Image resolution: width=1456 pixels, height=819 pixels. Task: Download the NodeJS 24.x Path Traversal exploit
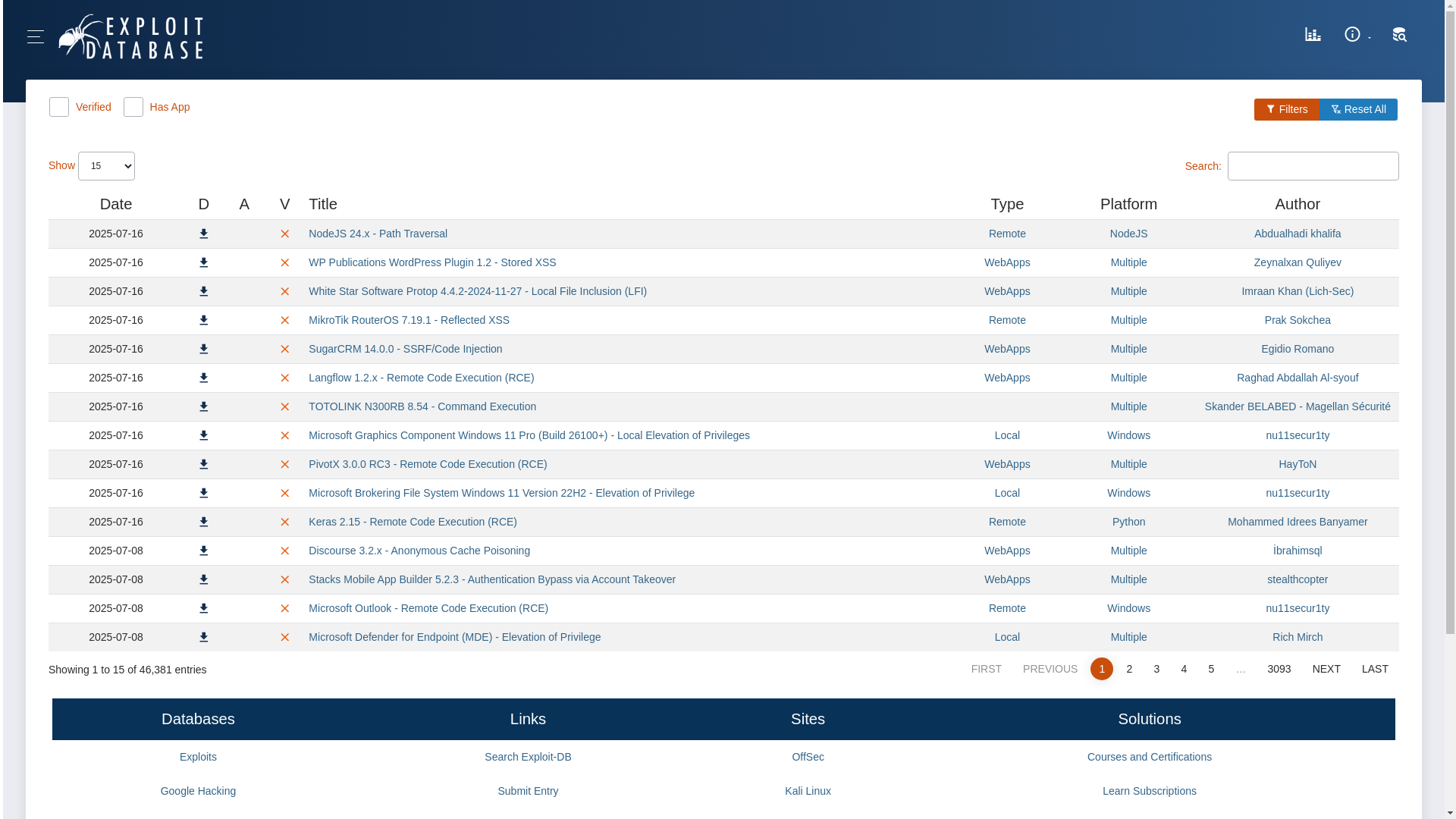point(203,234)
